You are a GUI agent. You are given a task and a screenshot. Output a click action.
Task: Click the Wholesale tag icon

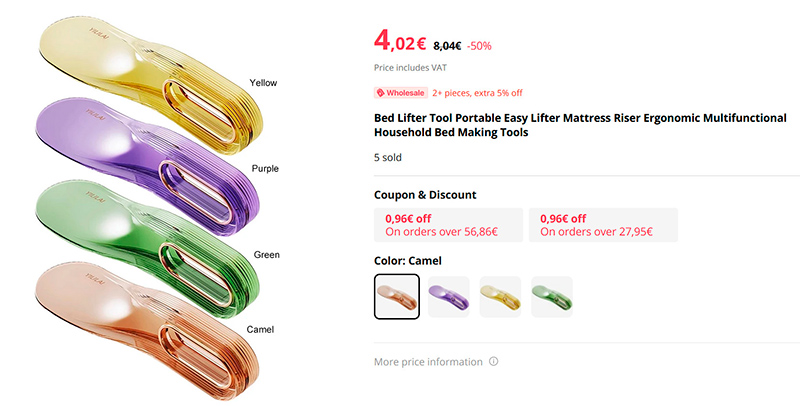[x=381, y=93]
